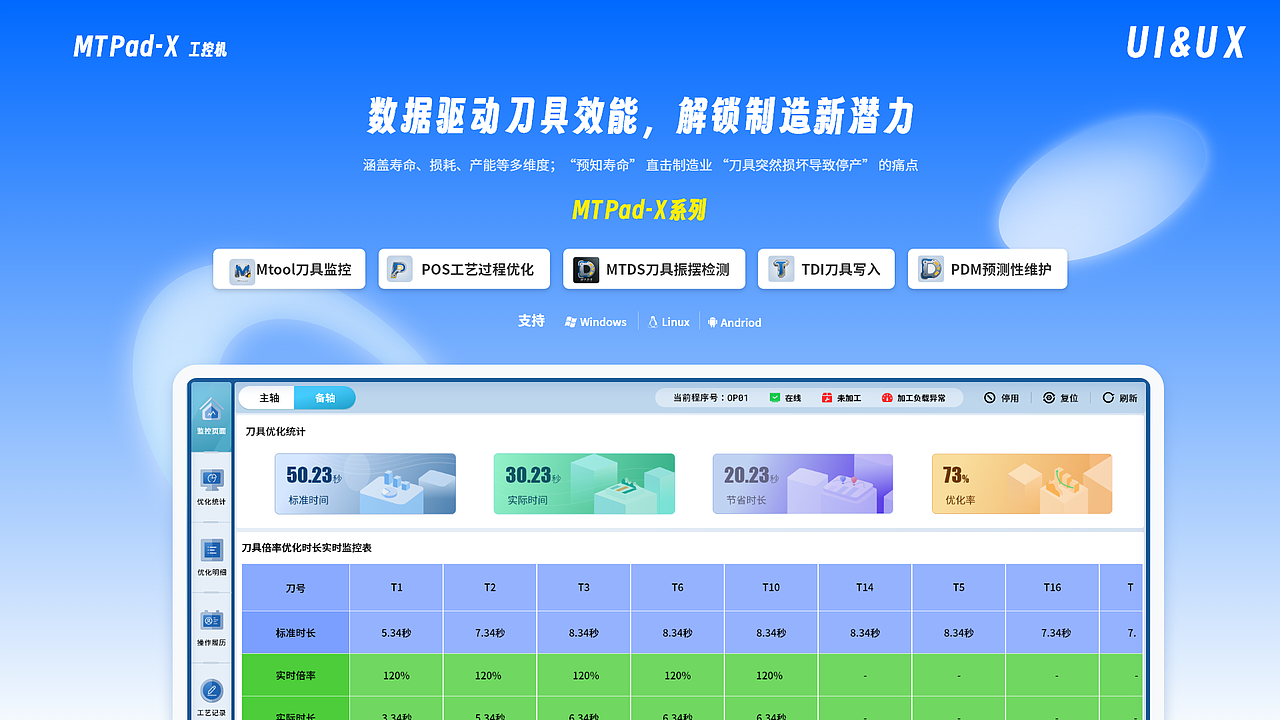This screenshot has height=720, width=1280.
Task: Click the Android robot icon
Action: pyautogui.click(x=713, y=322)
